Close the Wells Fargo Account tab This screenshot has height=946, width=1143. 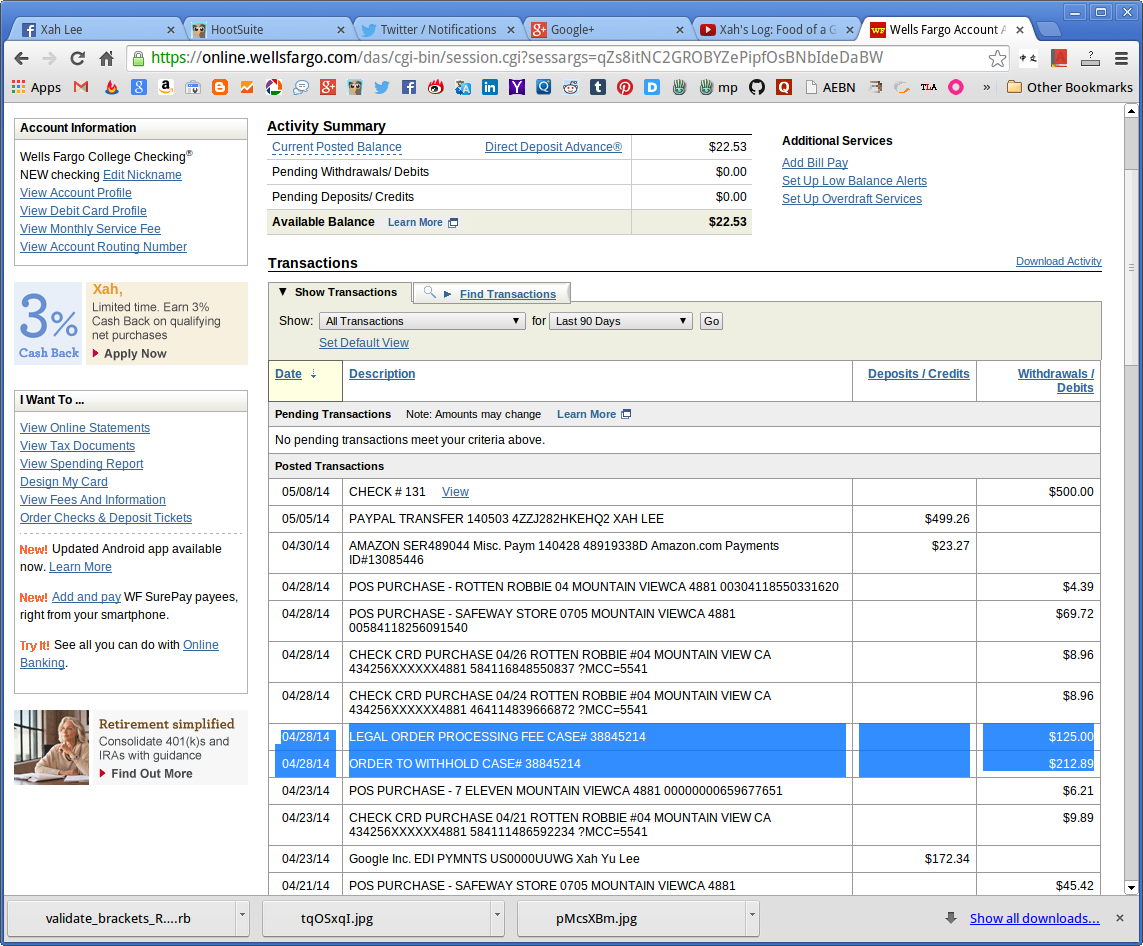[x=1020, y=30]
